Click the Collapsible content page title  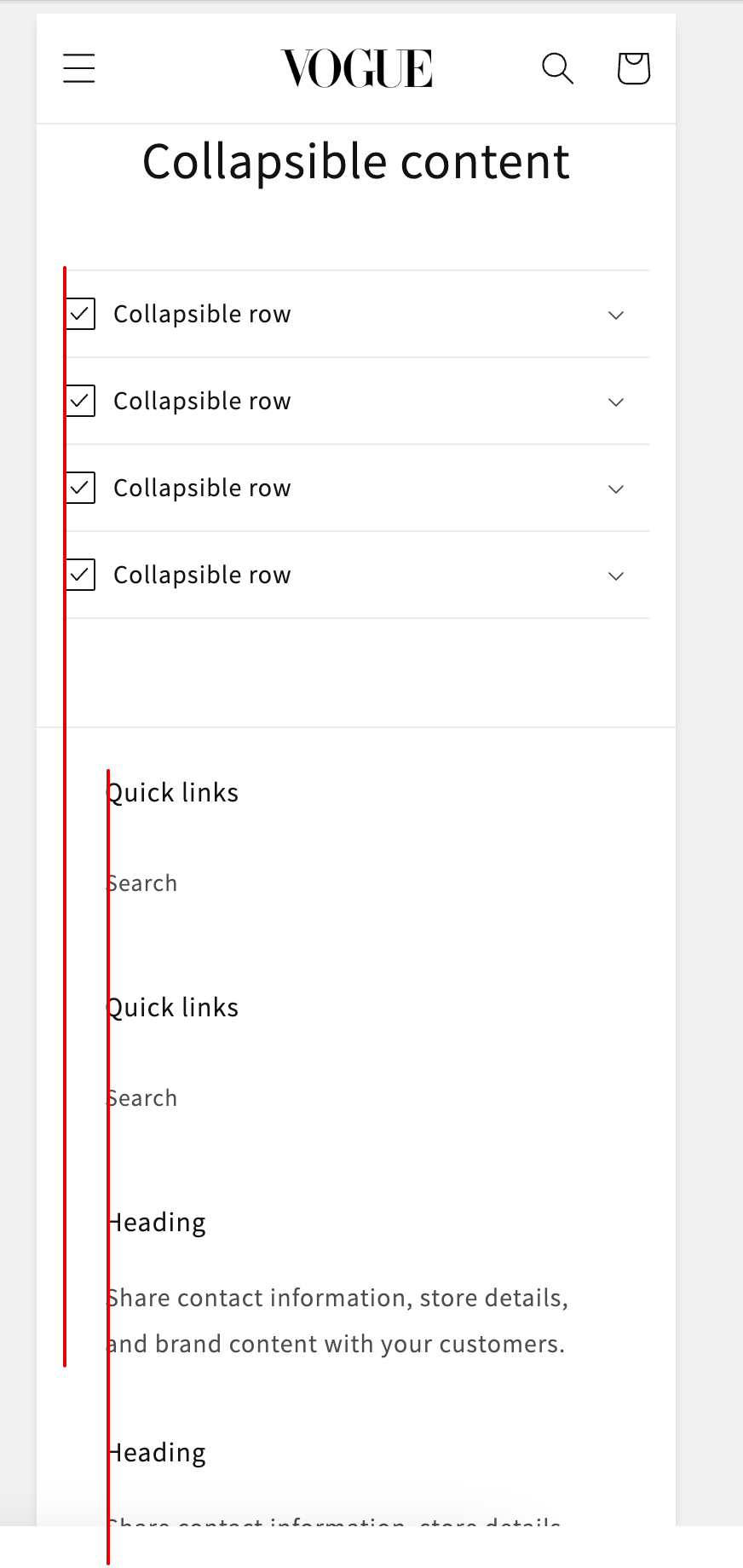[x=356, y=162]
